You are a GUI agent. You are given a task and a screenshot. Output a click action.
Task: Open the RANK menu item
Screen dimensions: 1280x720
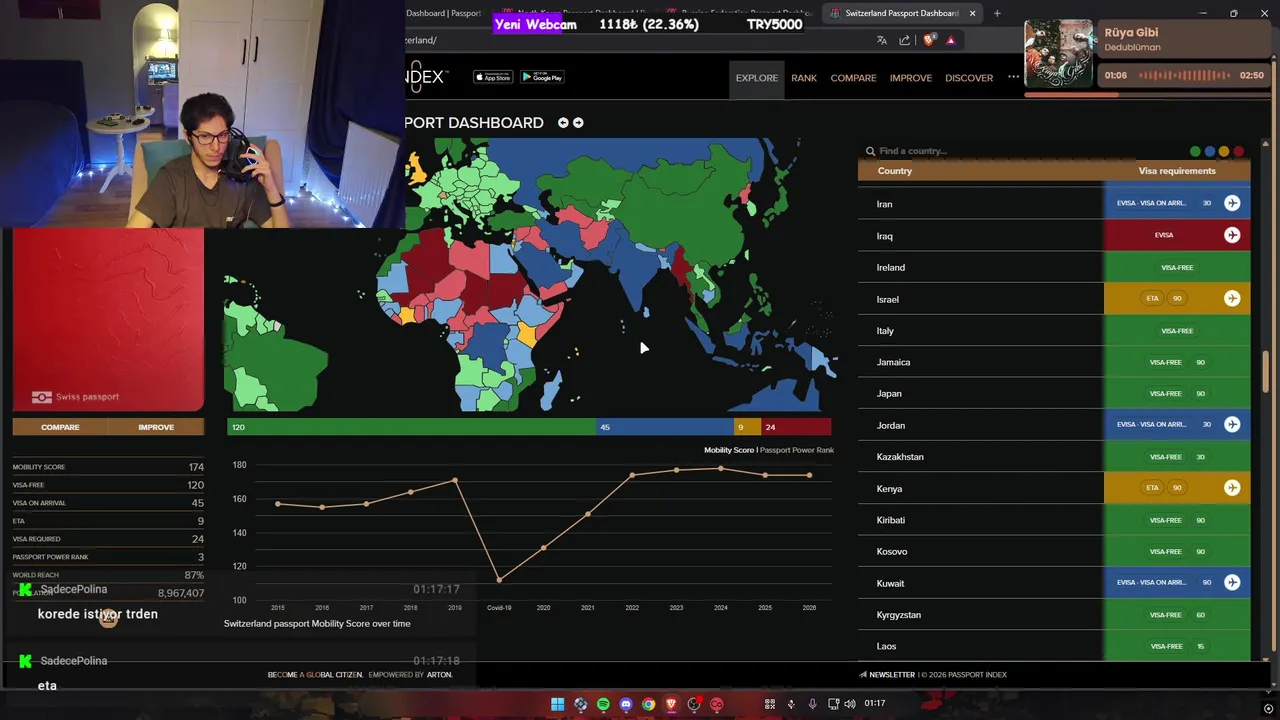[x=804, y=78]
